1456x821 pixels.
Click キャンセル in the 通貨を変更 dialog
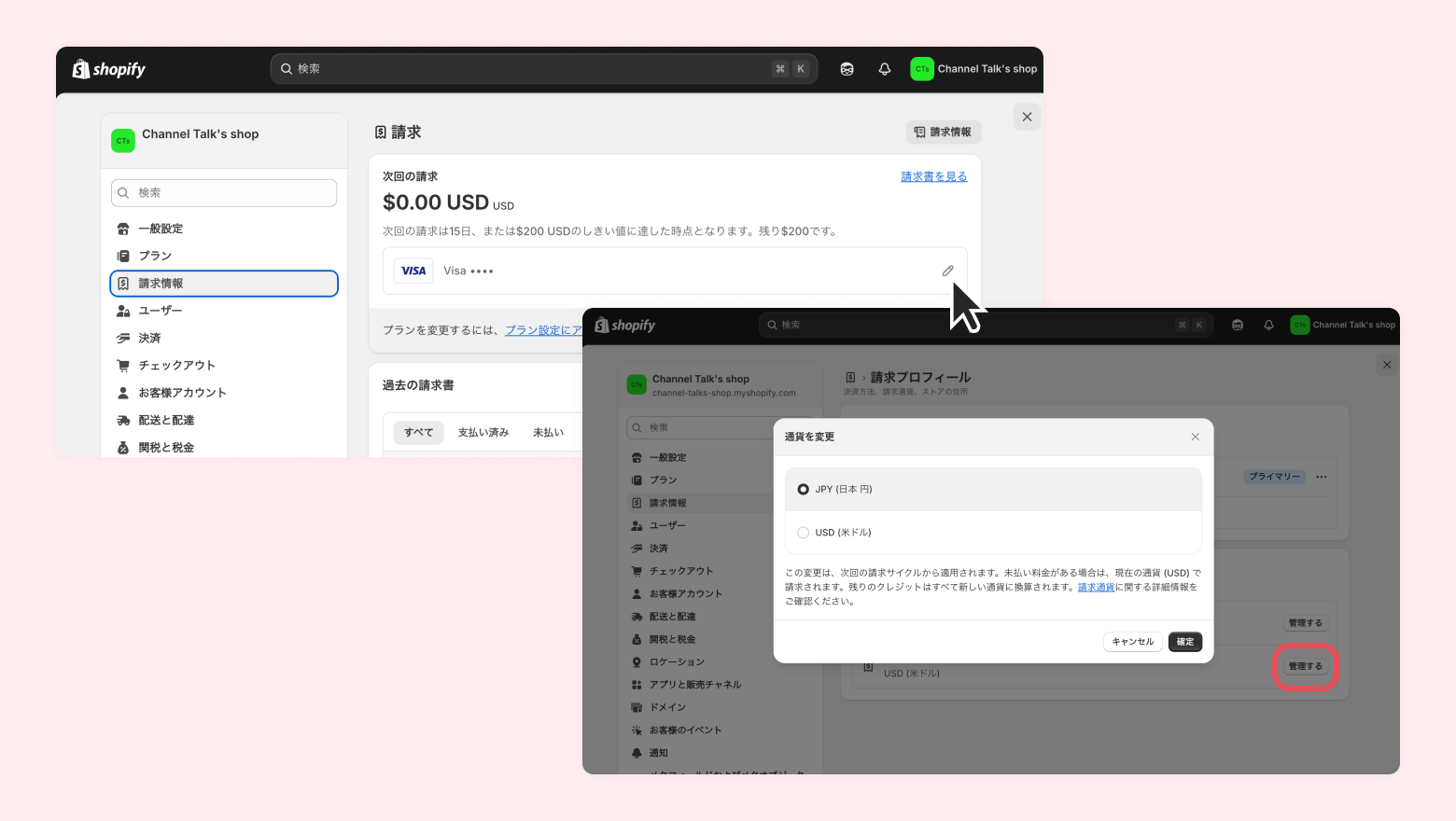(x=1132, y=642)
